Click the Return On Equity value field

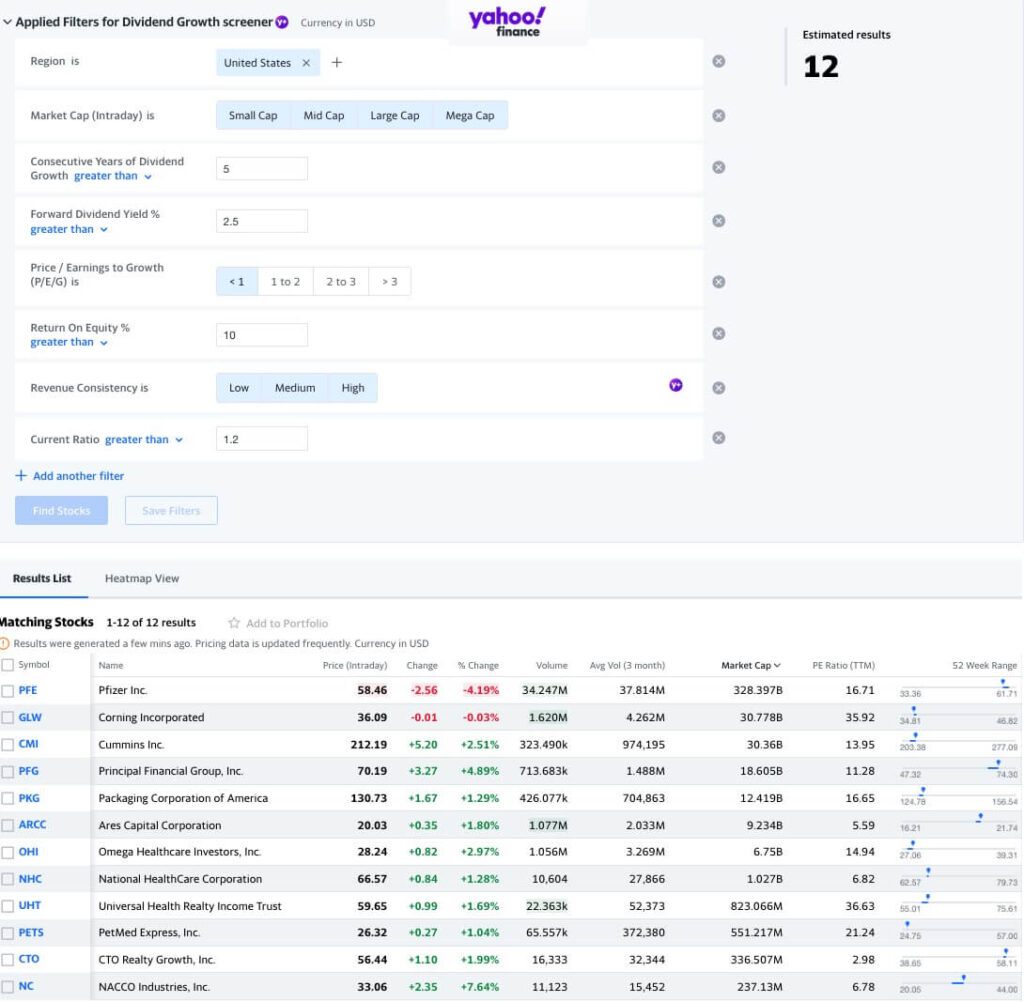coord(262,334)
